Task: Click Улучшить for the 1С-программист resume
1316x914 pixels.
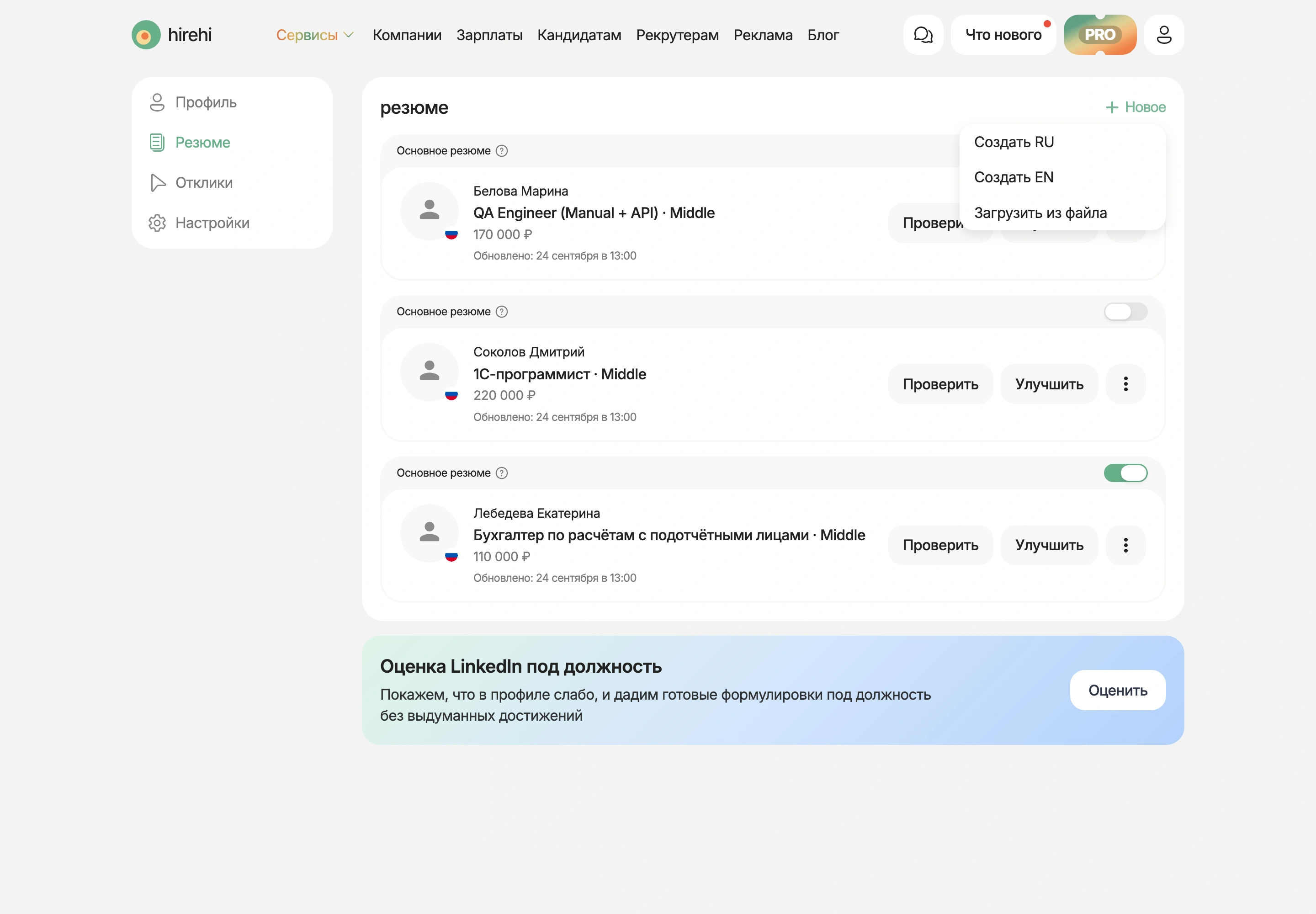Action: [x=1049, y=384]
